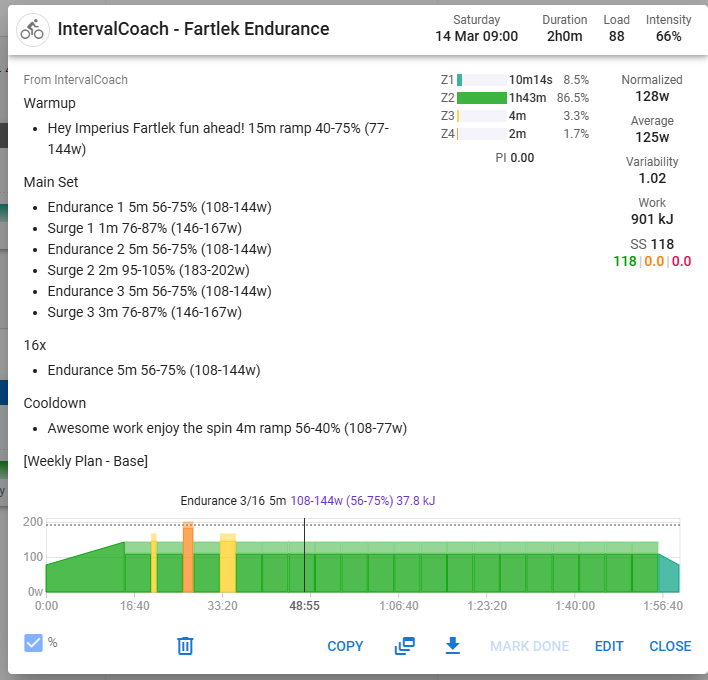Image resolution: width=708 pixels, height=680 pixels.
Task: Click the Z1 zone time bar
Action: tap(460, 79)
